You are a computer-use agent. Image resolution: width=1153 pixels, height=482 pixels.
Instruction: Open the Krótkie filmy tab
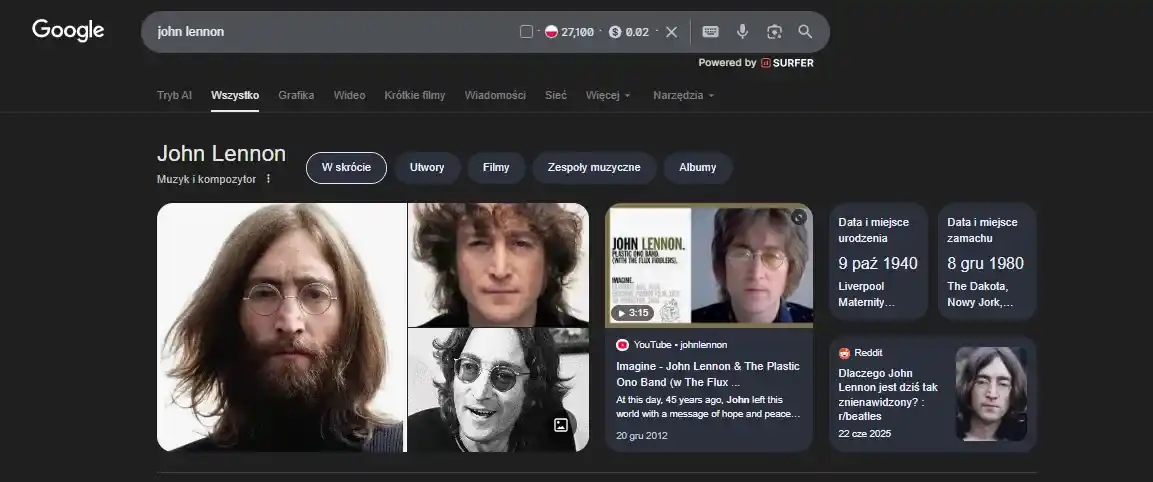[415, 95]
